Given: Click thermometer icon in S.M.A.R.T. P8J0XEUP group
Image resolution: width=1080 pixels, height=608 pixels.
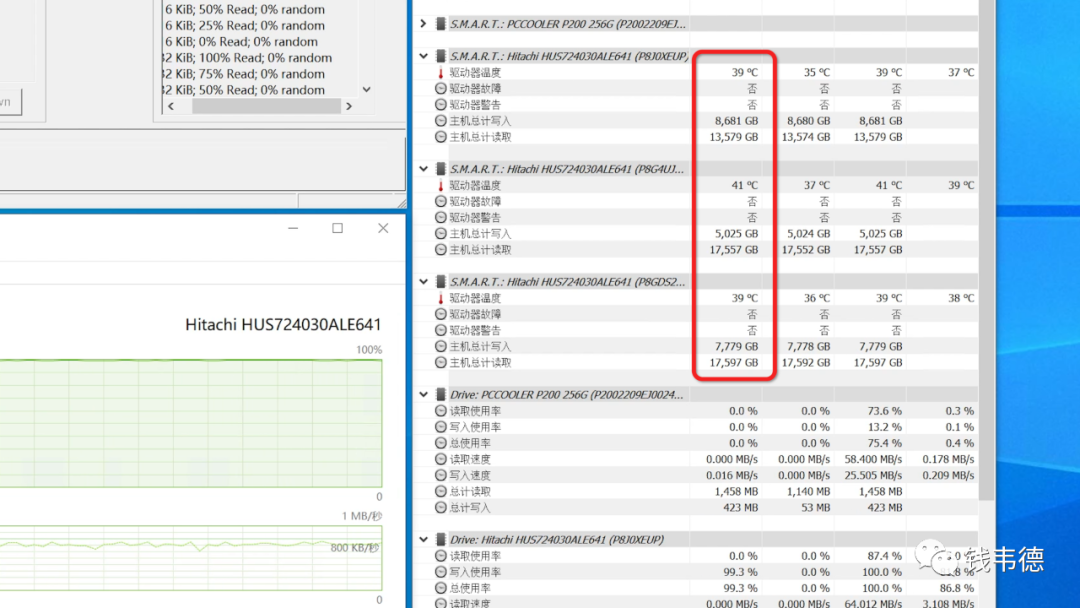Looking at the screenshot, I should coord(441,72).
